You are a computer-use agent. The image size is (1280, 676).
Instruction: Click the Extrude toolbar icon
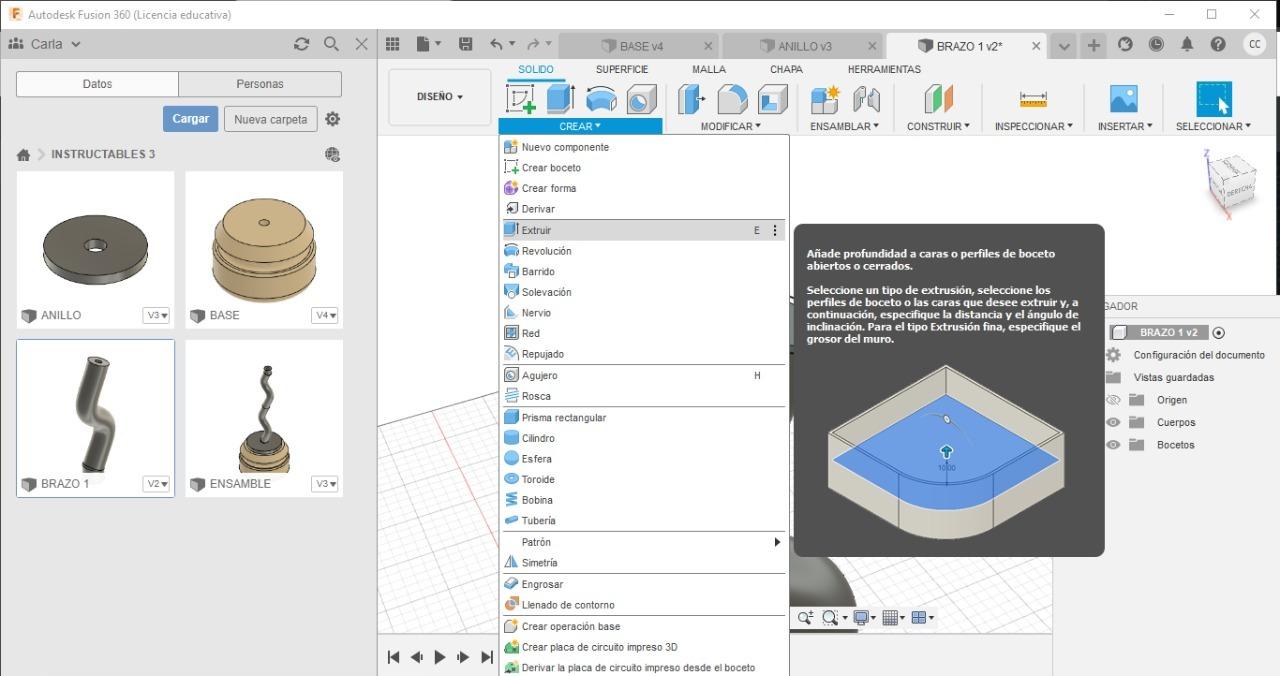[559, 99]
